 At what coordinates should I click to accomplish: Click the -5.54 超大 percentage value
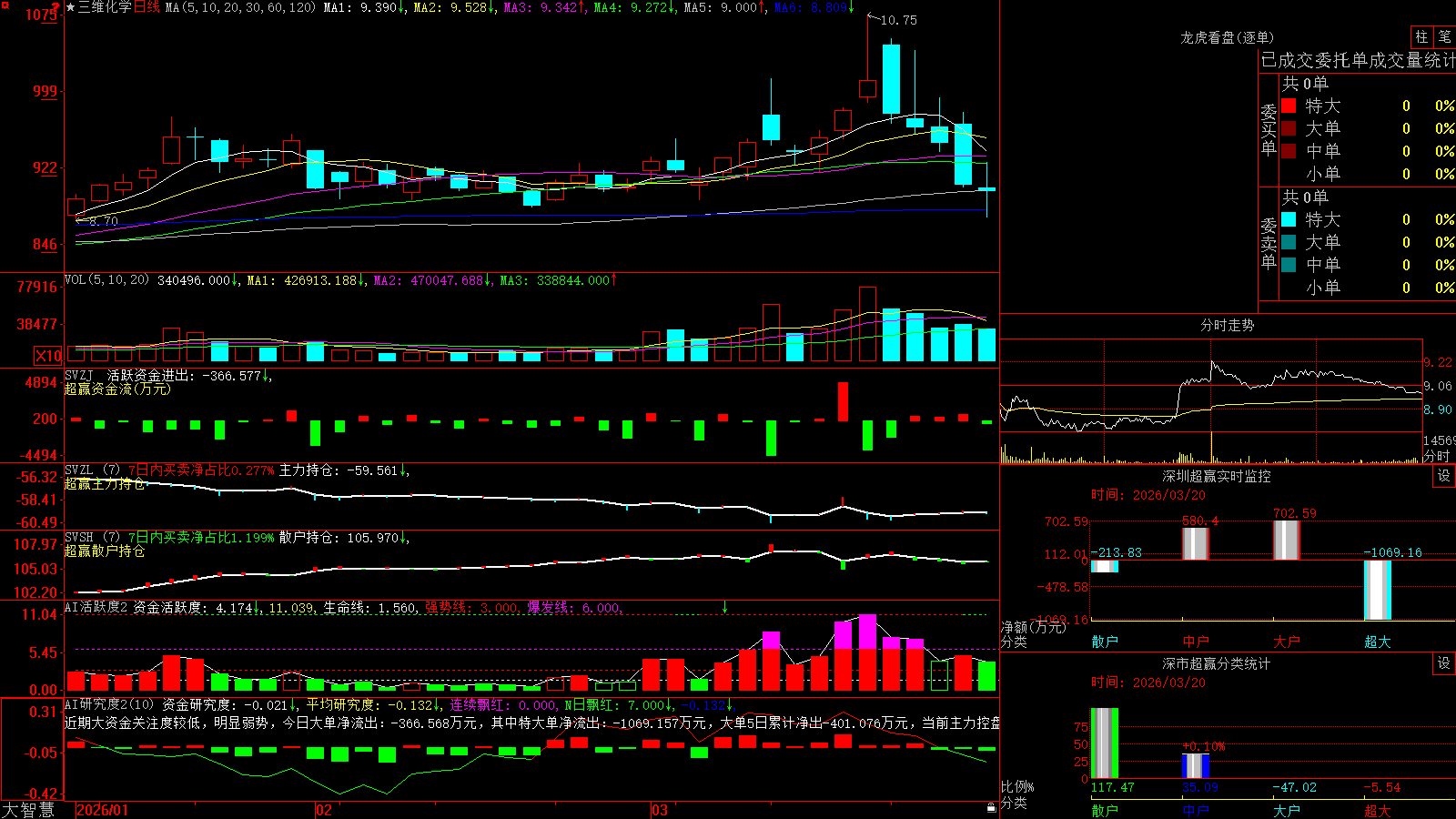(1382, 788)
